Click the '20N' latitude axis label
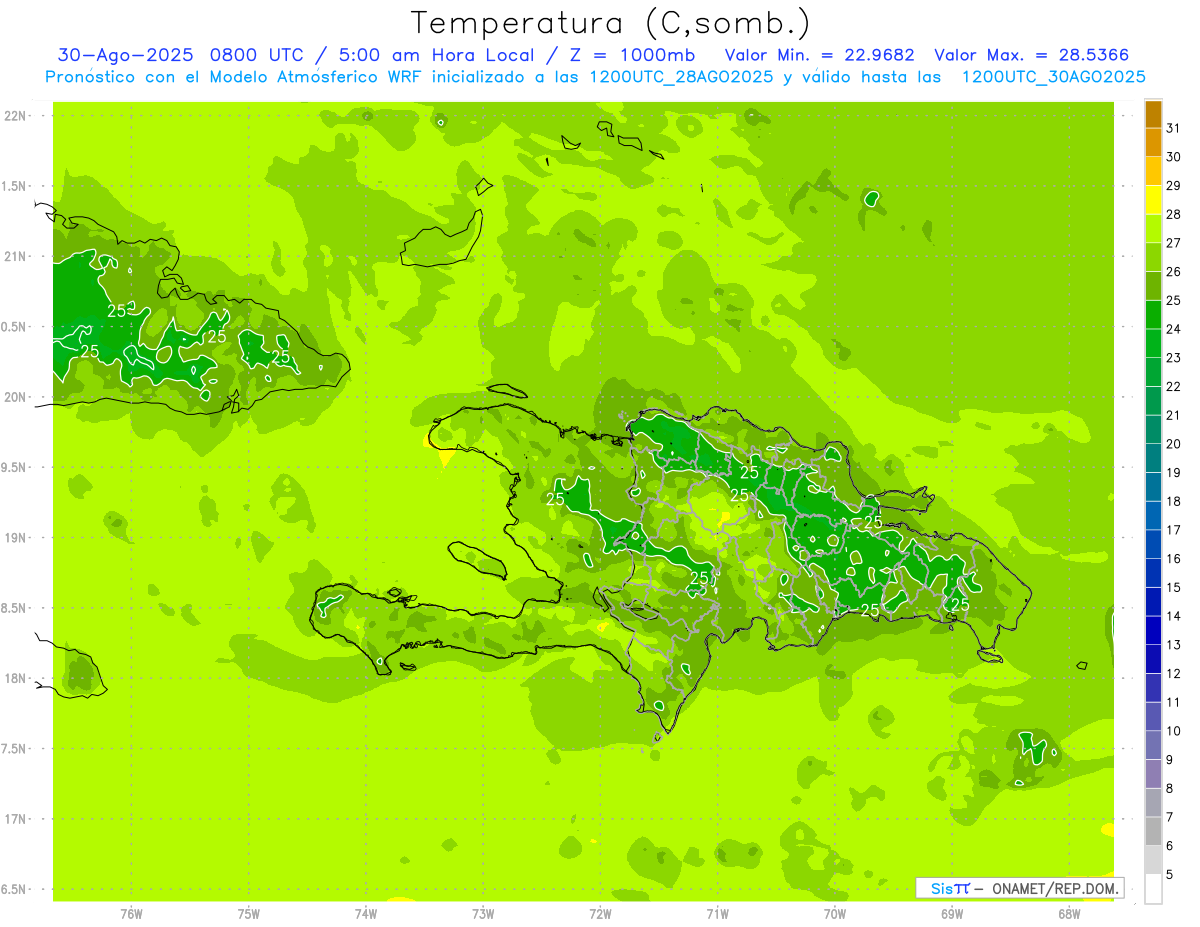 [17, 397]
